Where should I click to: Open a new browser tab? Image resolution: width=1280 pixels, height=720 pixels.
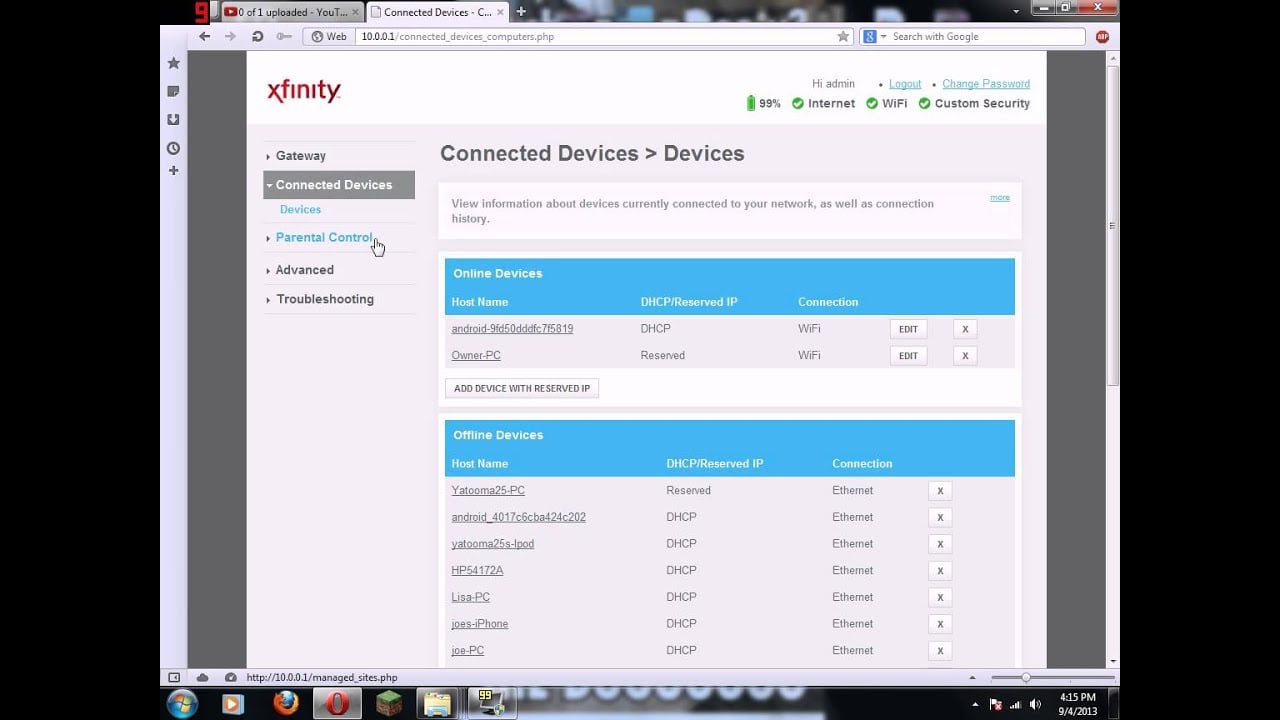pos(521,12)
